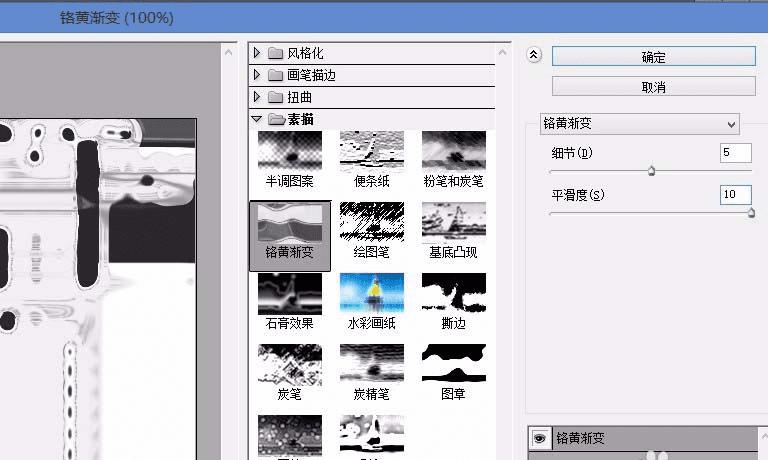
Task: Click the 平滑度(S) label
Action: coord(578,195)
